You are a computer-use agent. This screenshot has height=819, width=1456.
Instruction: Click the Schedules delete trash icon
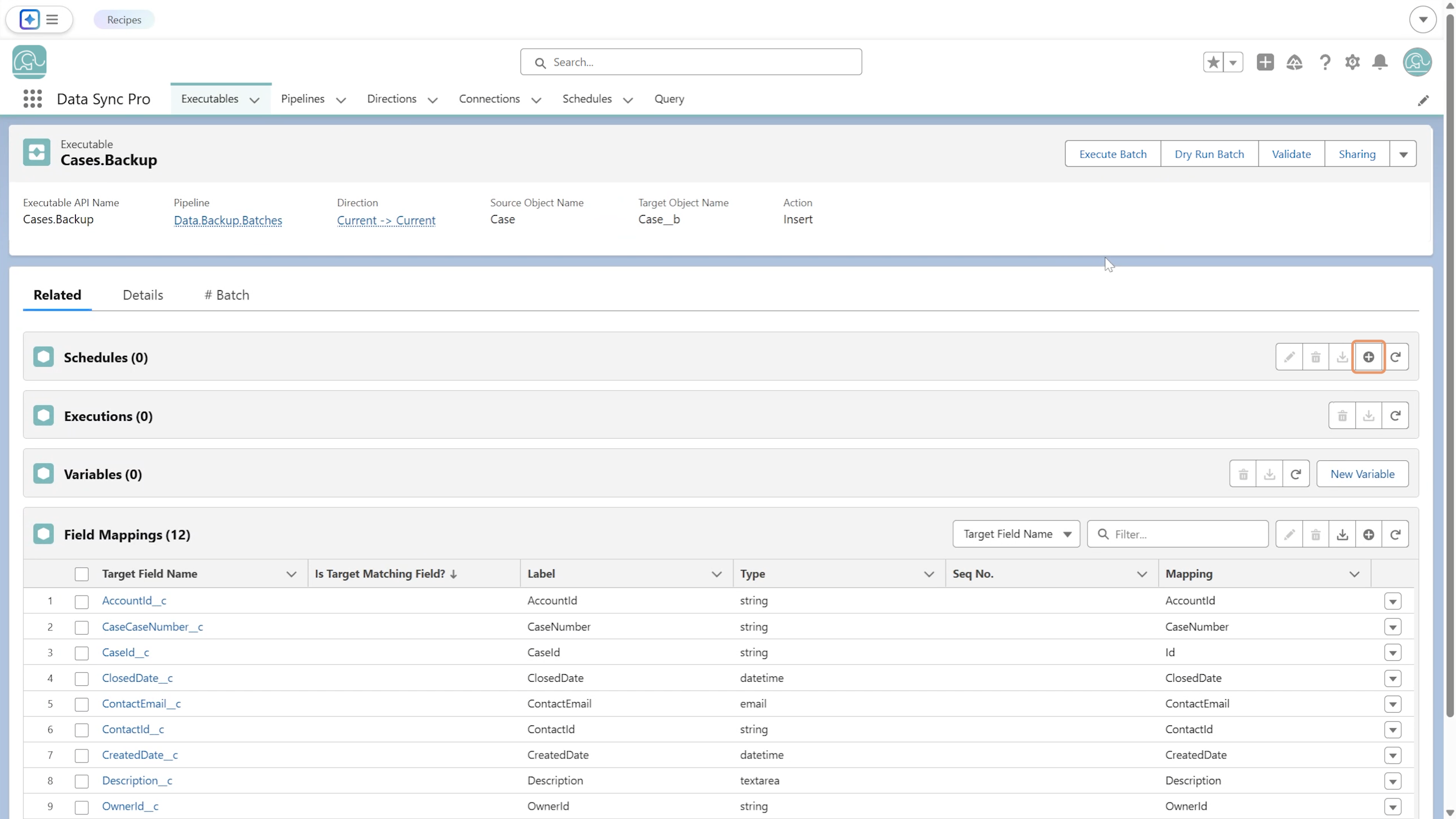(1315, 357)
